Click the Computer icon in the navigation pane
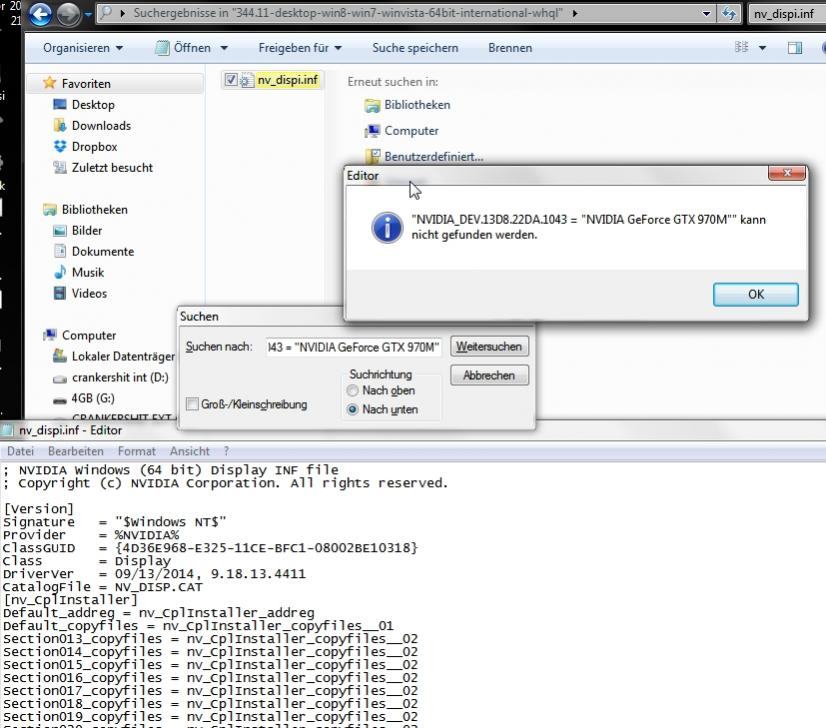The height and width of the screenshot is (728, 826). [50, 335]
